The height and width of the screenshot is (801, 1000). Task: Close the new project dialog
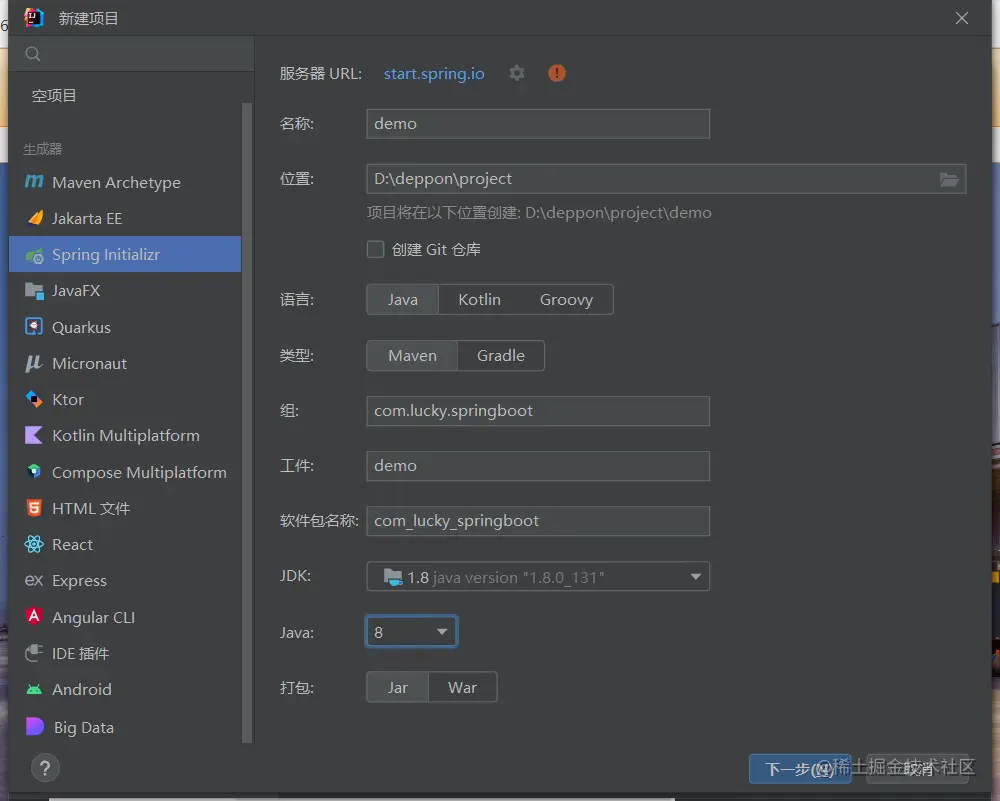(962, 18)
